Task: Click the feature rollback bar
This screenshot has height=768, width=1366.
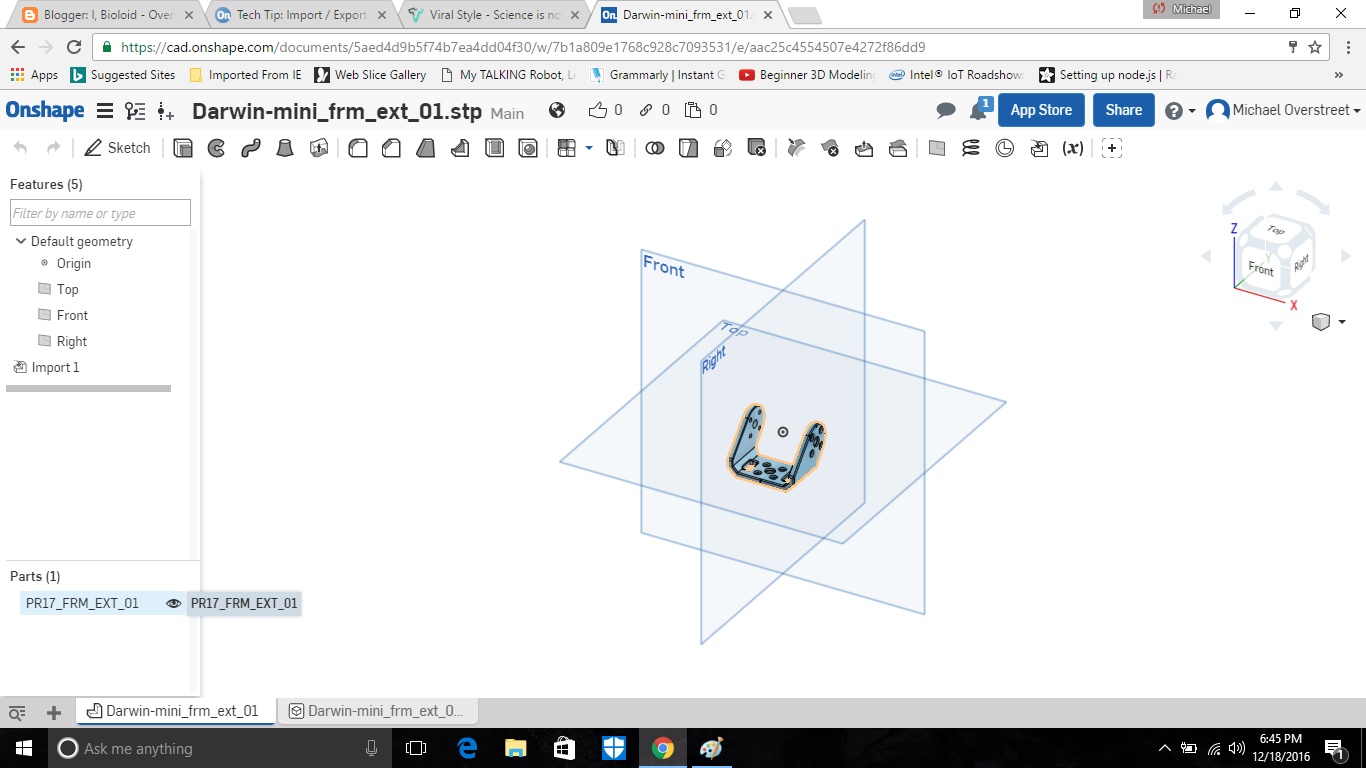Action: [x=88, y=388]
